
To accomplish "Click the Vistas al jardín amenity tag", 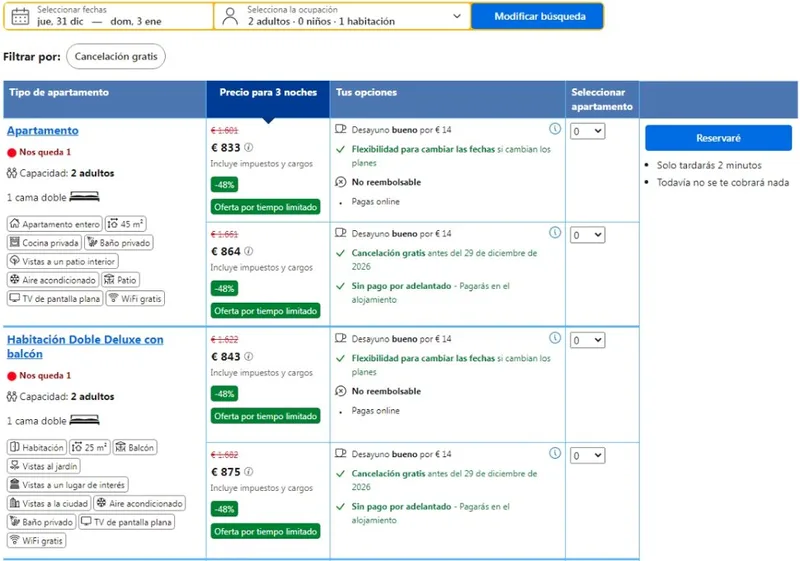I will coord(43,466).
